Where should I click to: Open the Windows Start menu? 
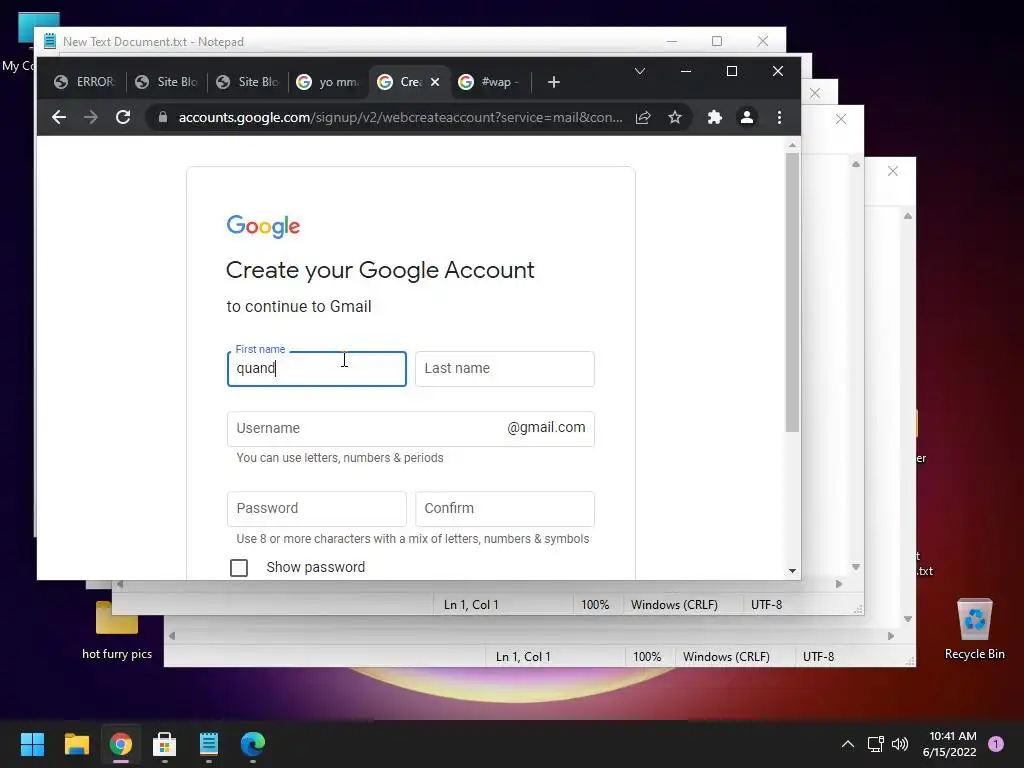click(x=32, y=744)
